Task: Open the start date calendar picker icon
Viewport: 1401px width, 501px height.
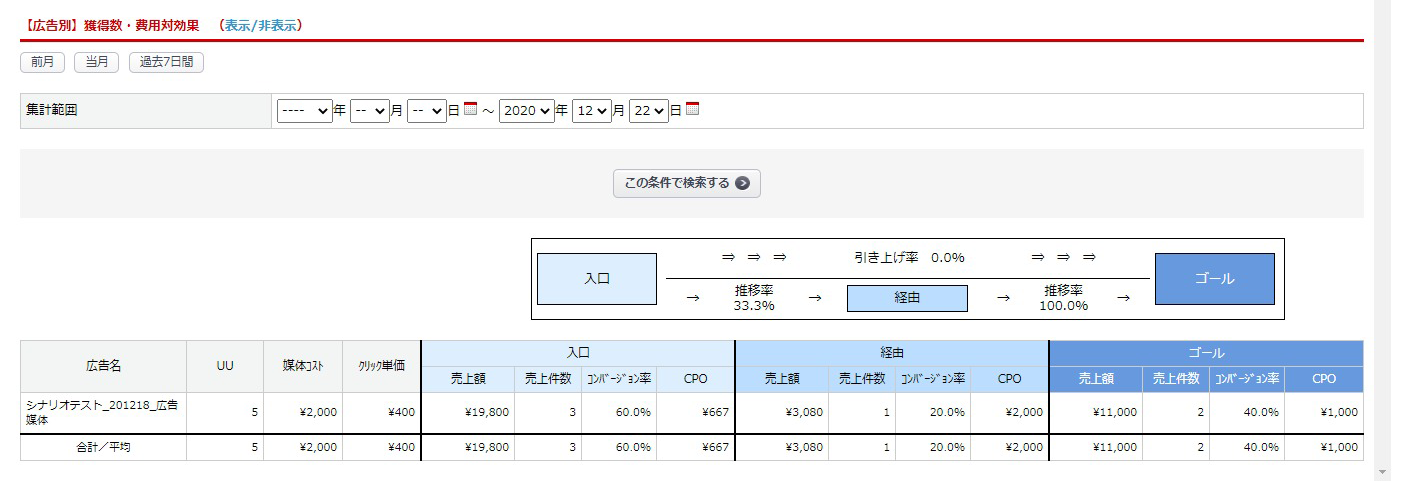Action: click(x=470, y=110)
